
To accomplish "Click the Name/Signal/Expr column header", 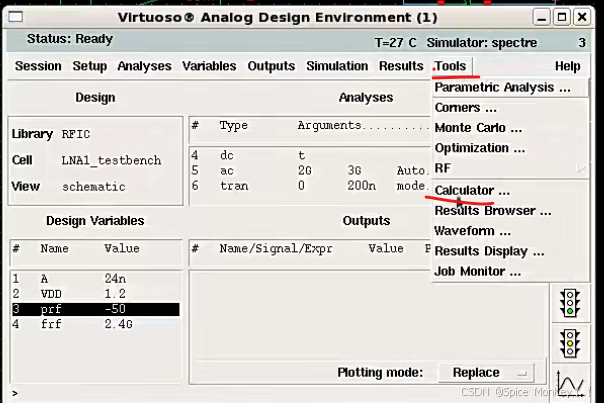I will point(276,249).
